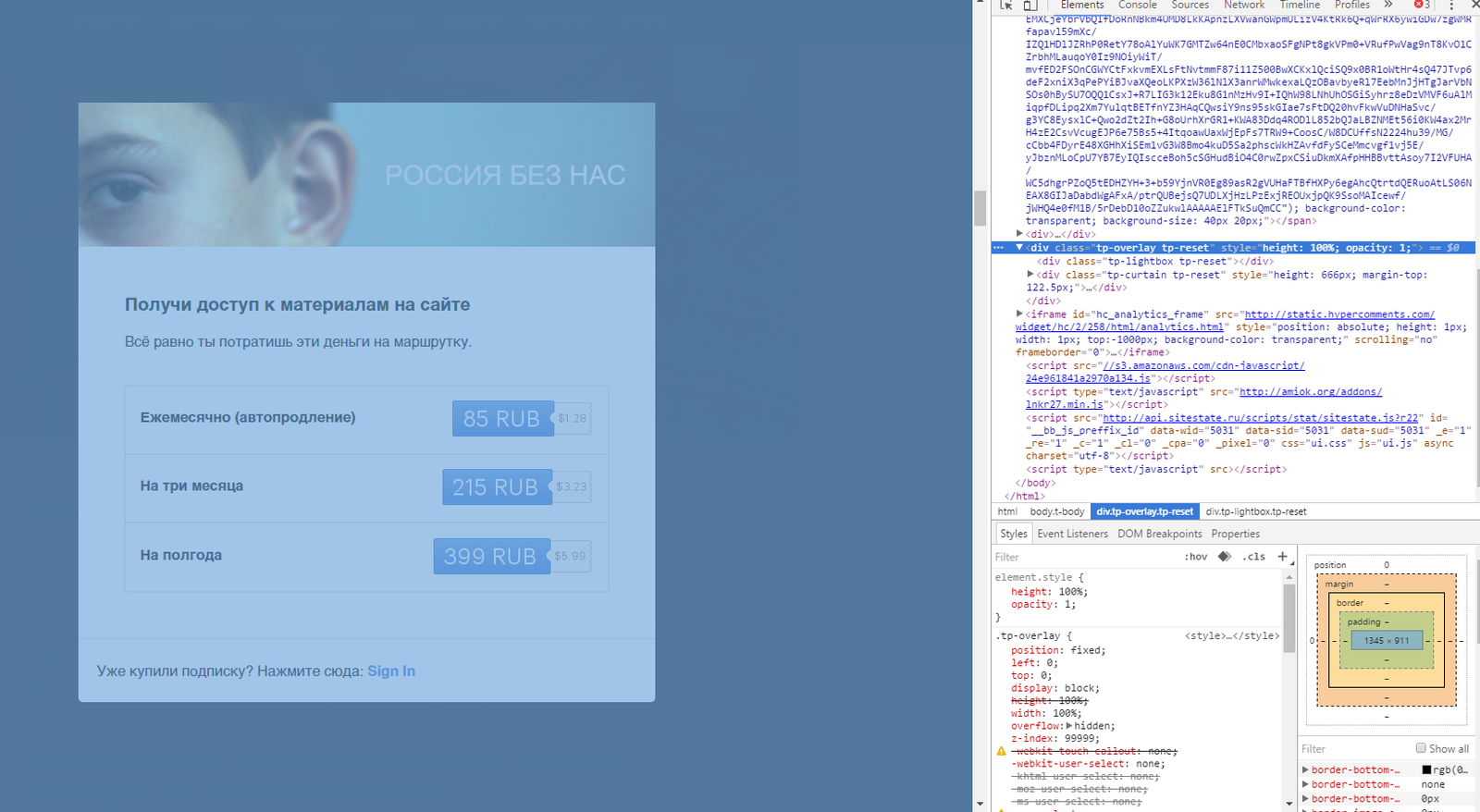This screenshot has width=1480, height=812.
Task: Click the red error count indicator
Action: coord(1423,5)
